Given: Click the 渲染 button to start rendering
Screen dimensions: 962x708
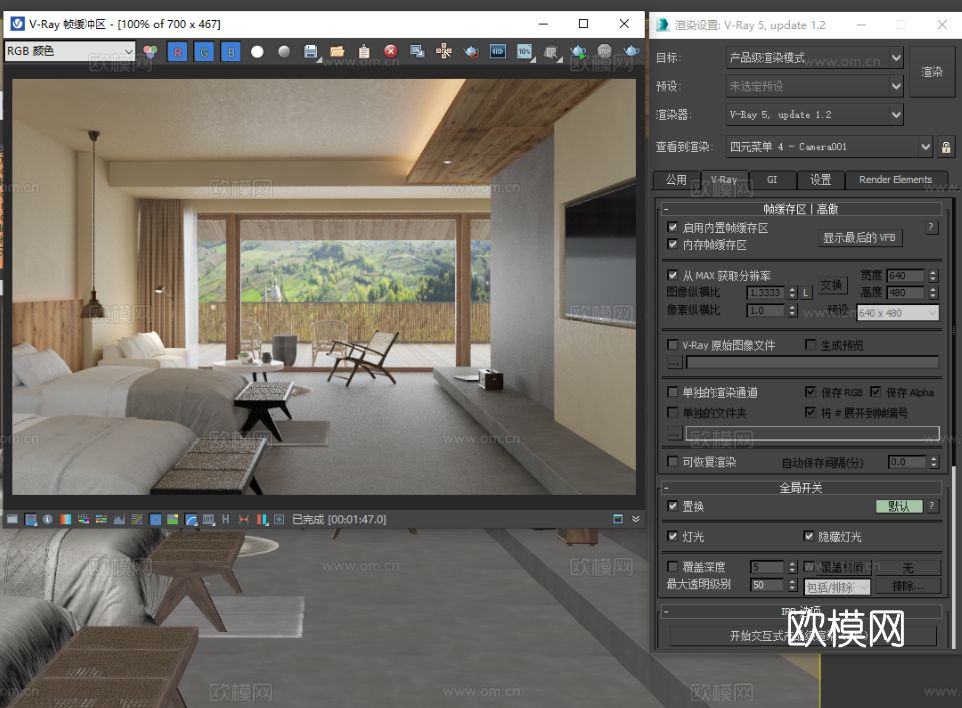Looking at the screenshot, I should click(x=932, y=71).
